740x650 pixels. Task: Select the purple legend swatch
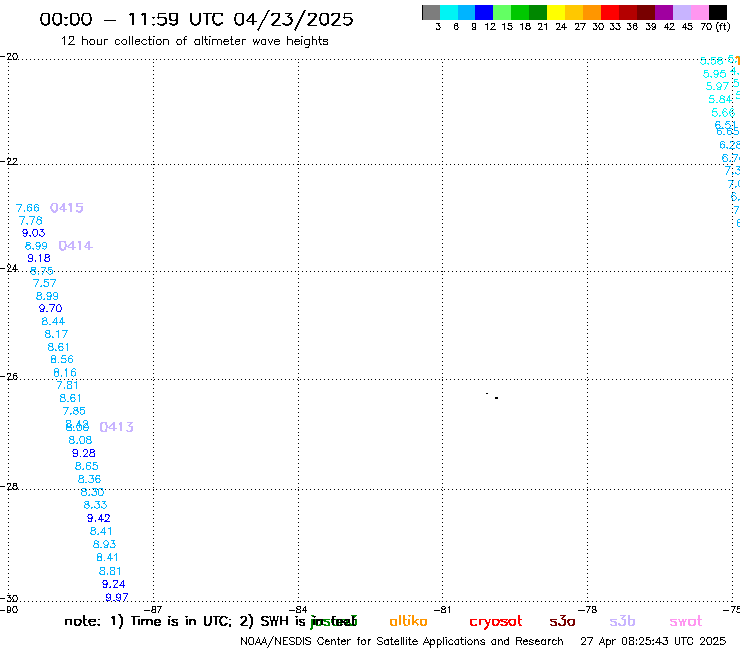click(x=664, y=12)
